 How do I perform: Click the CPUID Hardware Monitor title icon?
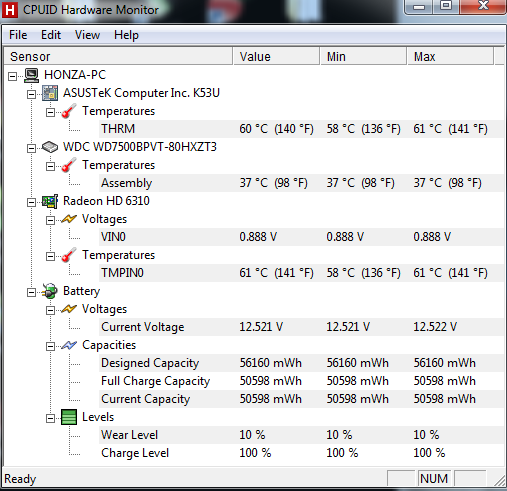[x=10, y=10]
